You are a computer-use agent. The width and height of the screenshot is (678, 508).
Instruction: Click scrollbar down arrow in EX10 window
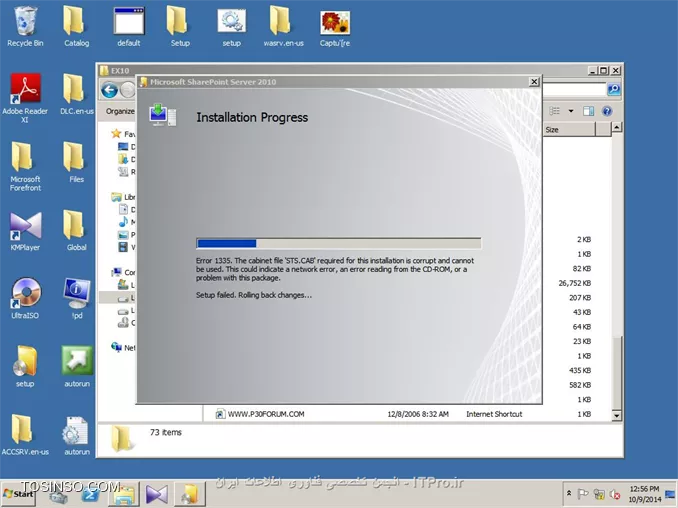tap(617, 415)
